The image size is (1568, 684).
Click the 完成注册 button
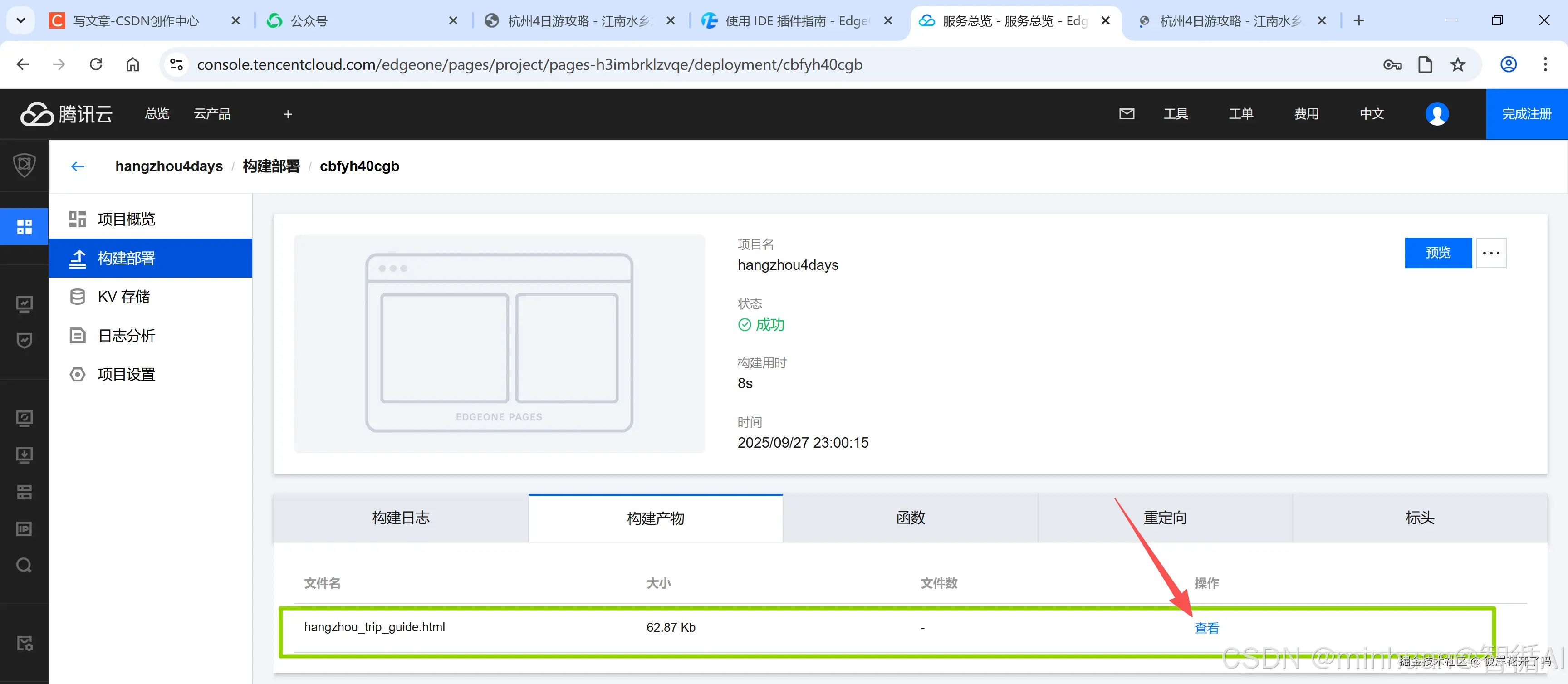pos(1526,114)
